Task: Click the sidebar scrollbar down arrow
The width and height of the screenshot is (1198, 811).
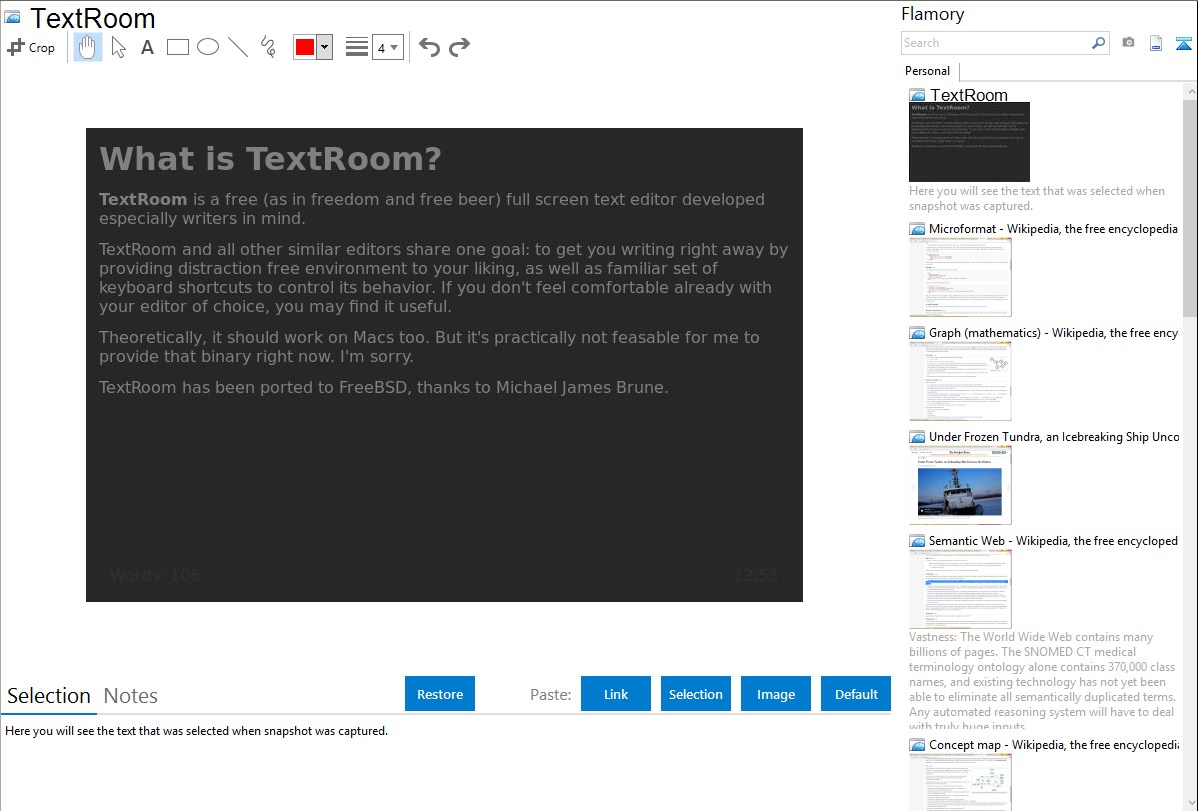Action: (1190, 803)
